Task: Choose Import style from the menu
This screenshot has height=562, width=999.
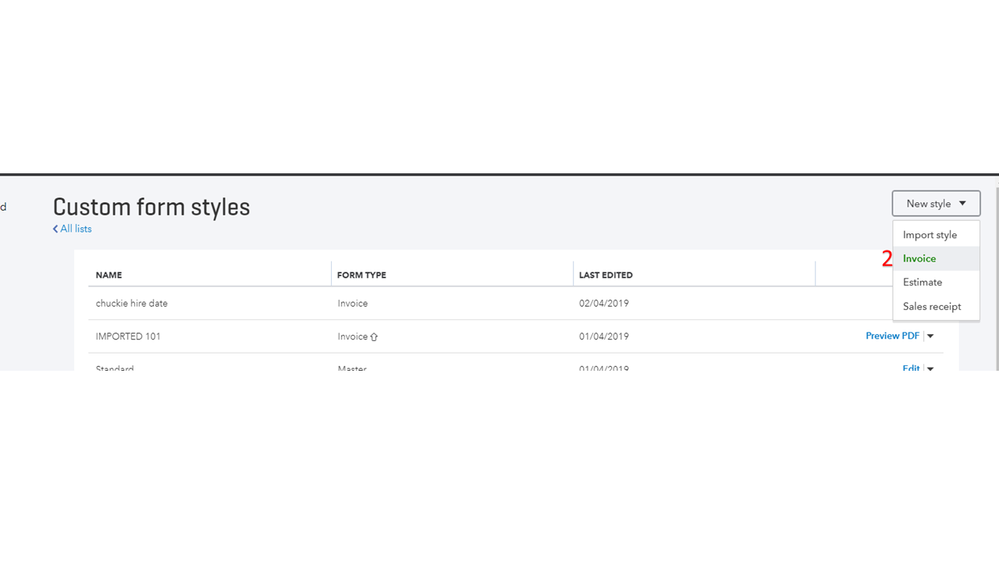Action: click(929, 235)
